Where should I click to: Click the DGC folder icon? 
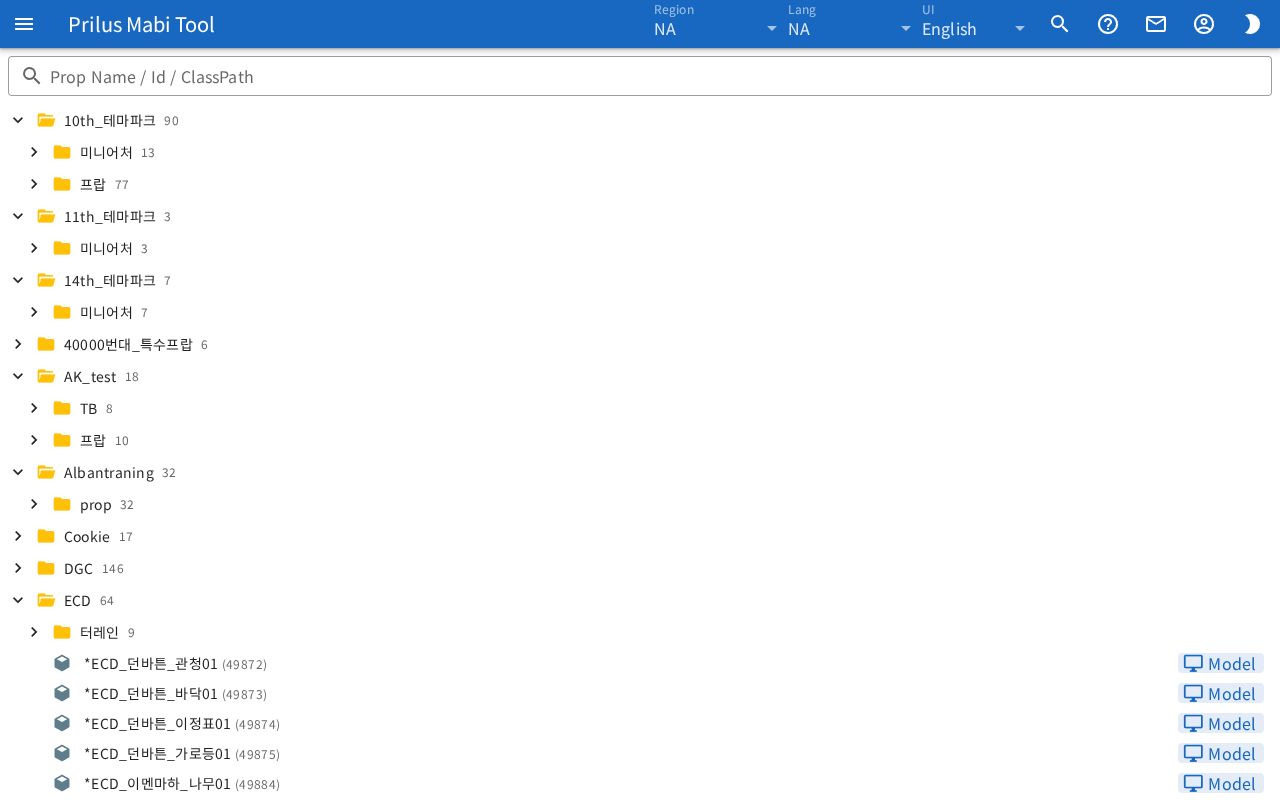[x=46, y=568]
